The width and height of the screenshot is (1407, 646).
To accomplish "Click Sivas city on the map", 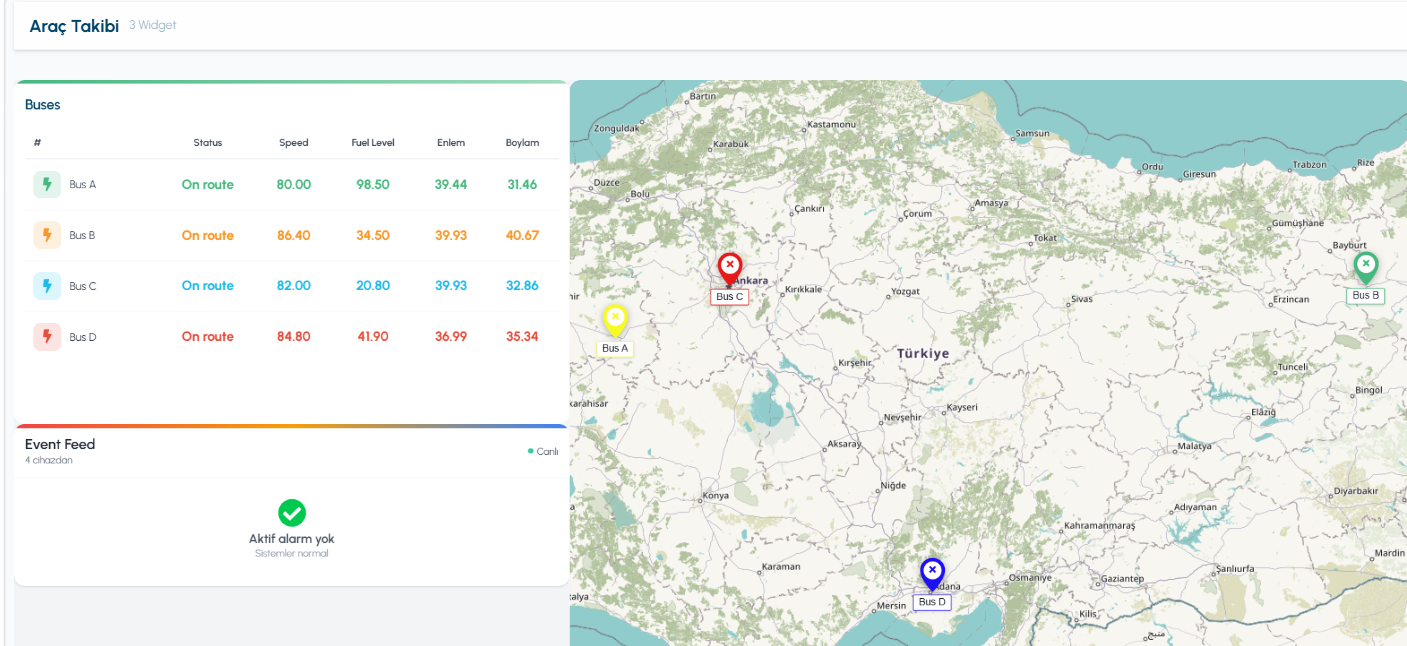I will [x=1082, y=299].
